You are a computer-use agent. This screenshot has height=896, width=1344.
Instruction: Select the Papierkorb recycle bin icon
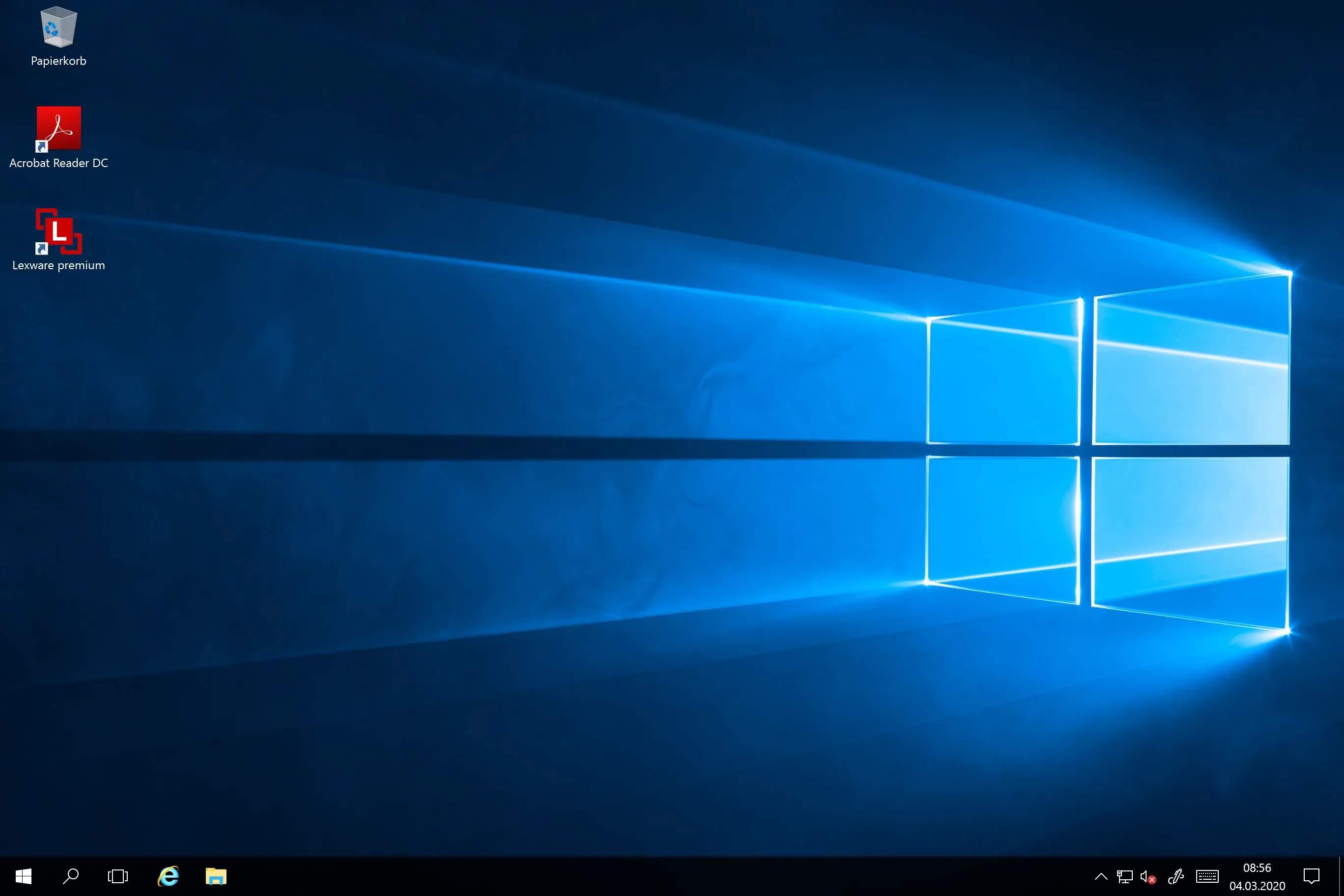[58, 27]
